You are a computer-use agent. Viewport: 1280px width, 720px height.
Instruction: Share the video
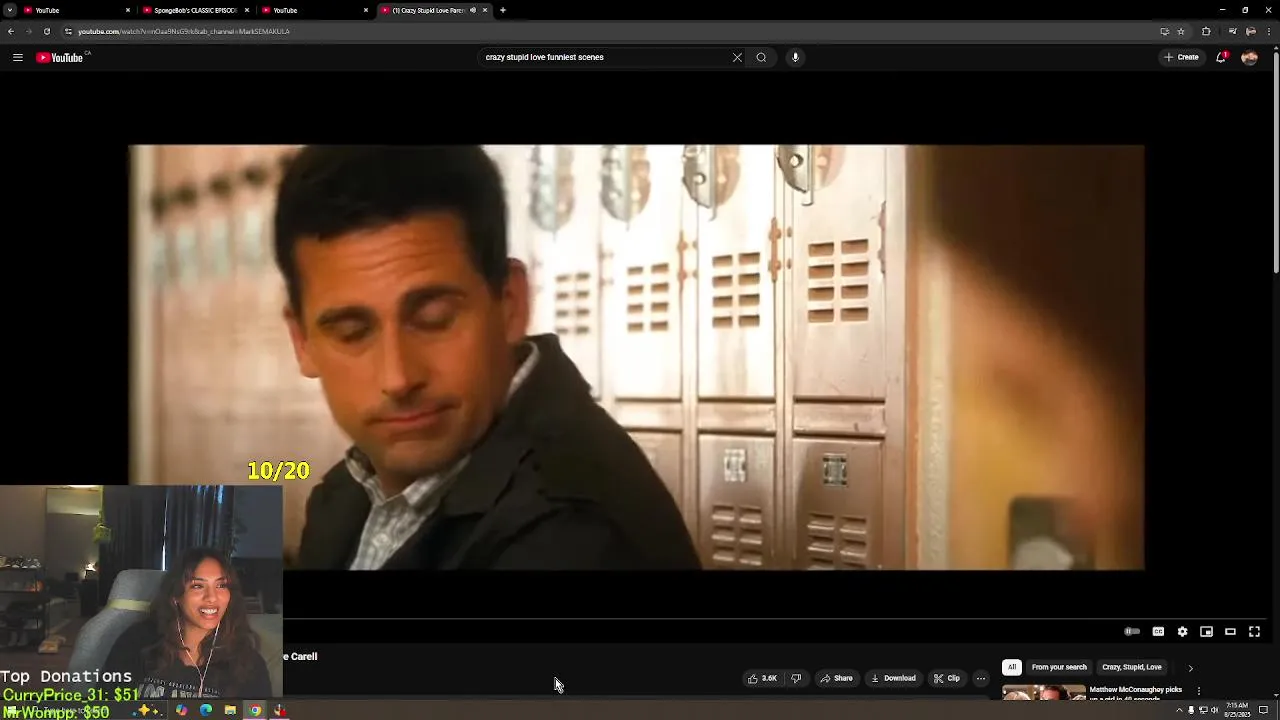[x=836, y=678]
